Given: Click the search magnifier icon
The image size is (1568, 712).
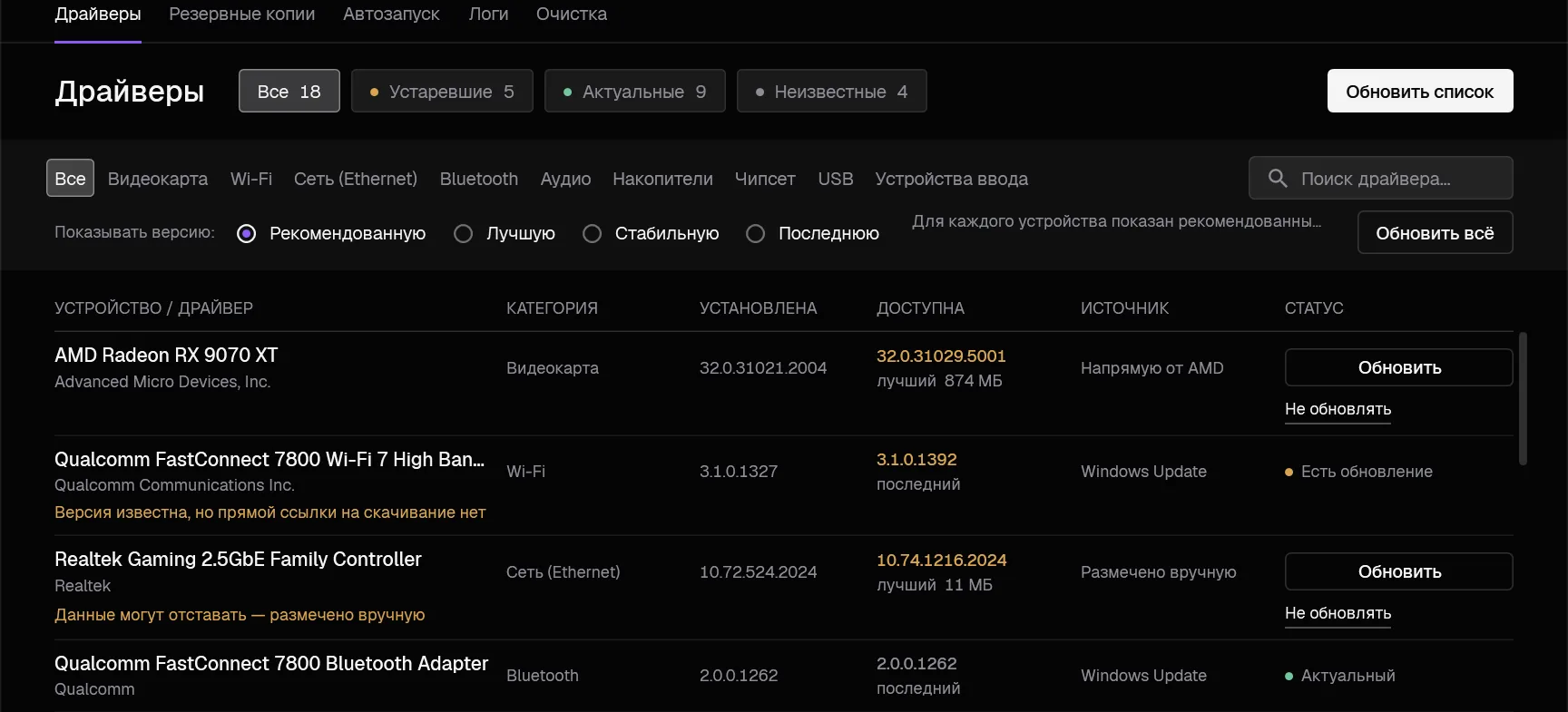Looking at the screenshot, I should coord(1278,179).
